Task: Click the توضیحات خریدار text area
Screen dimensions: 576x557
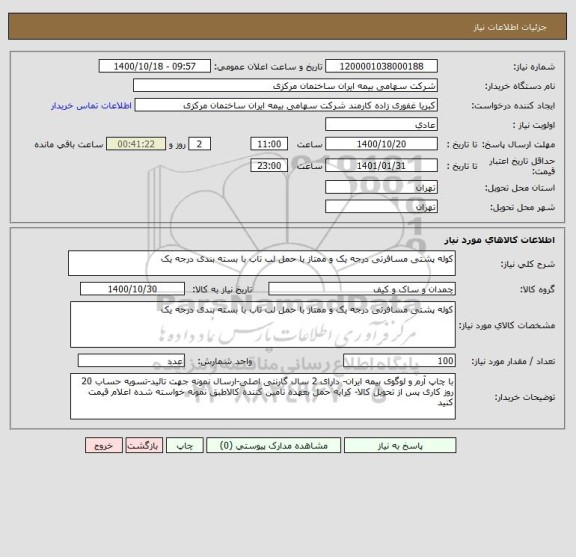Action: click(x=263, y=396)
